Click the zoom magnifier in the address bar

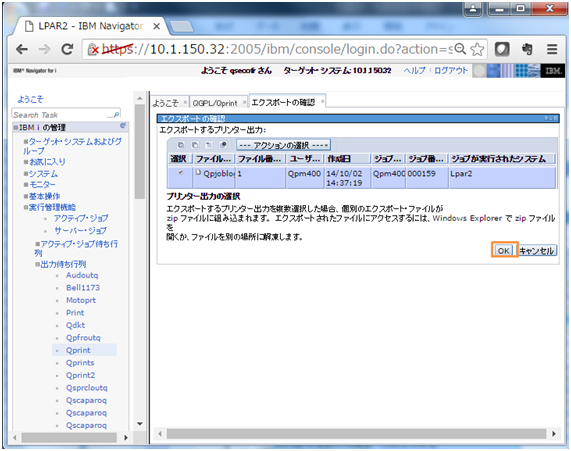(x=461, y=49)
